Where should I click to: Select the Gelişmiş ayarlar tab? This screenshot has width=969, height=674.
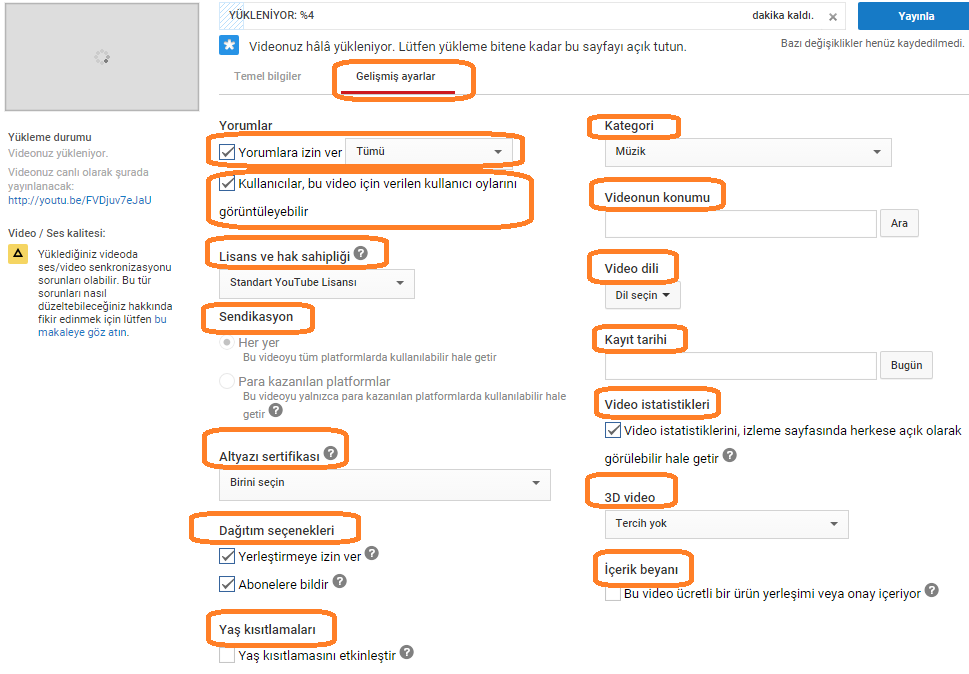(396, 76)
